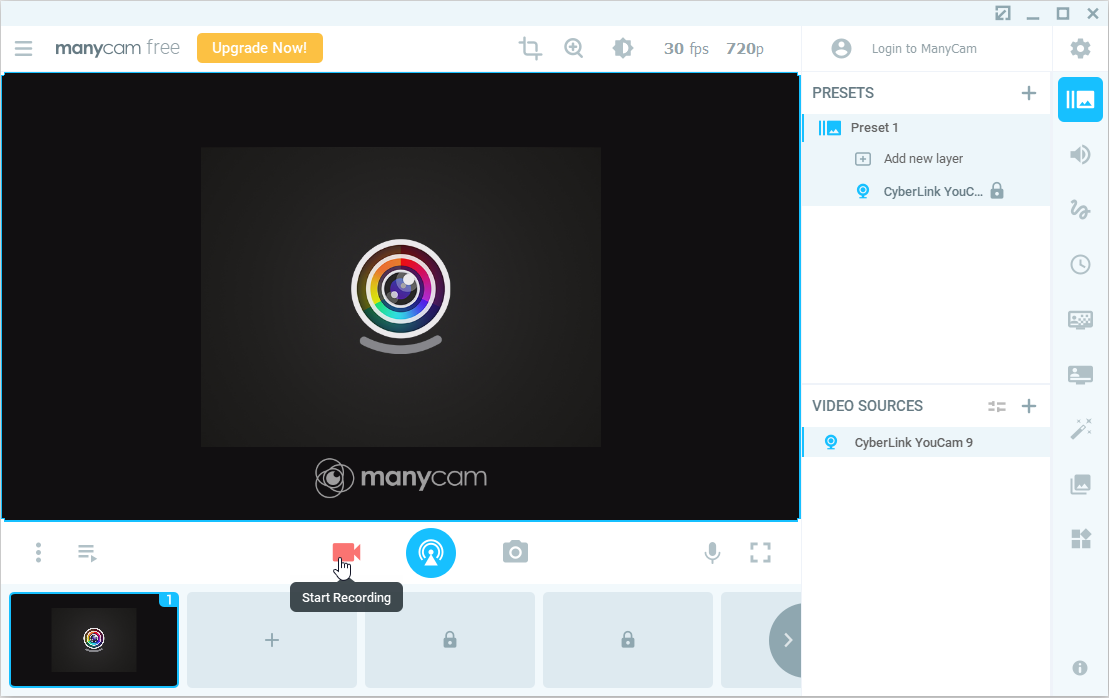Select CyberLink YouCam 9 video source
Viewport: 1109px width, 698px height.
pyautogui.click(x=926, y=442)
